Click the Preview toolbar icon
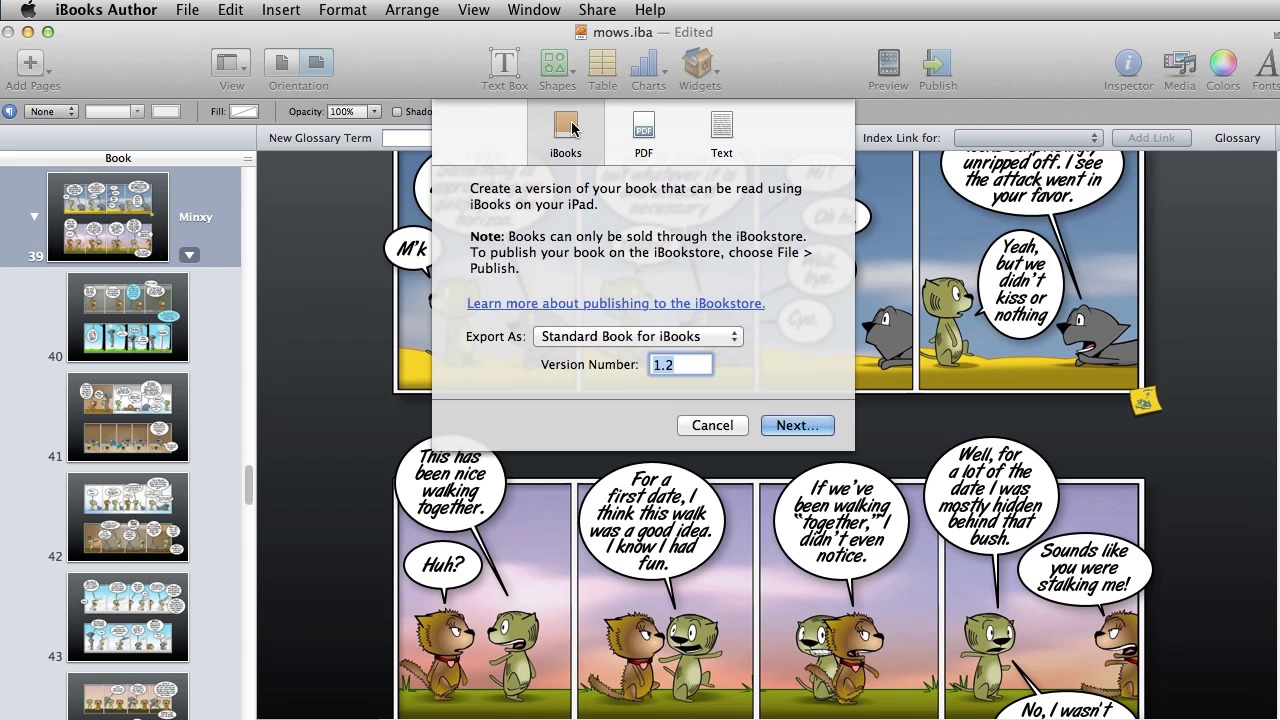Screen dimensions: 1280x720 coord(888,70)
